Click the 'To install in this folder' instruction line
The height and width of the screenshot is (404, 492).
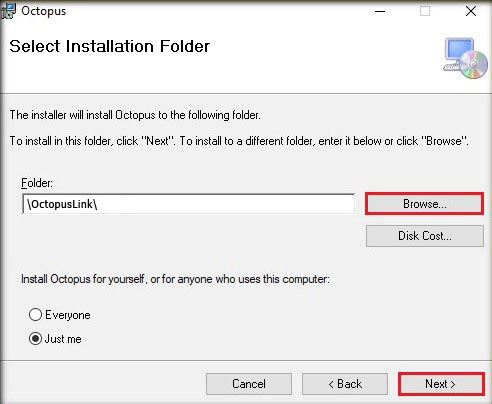[x=239, y=141]
